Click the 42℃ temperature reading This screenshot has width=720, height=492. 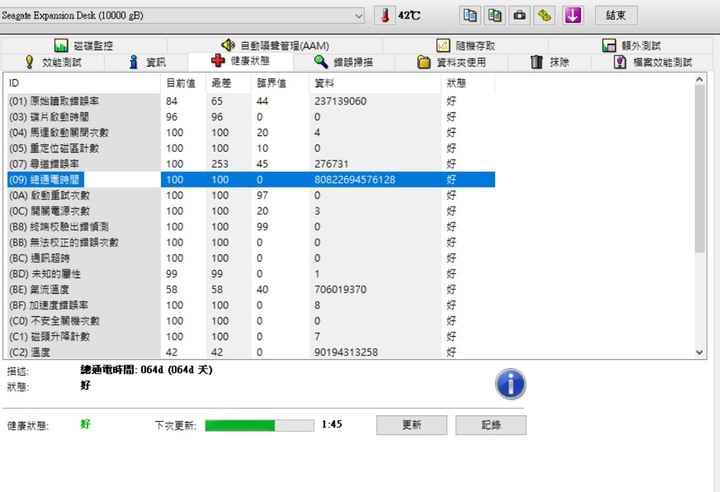(409, 16)
